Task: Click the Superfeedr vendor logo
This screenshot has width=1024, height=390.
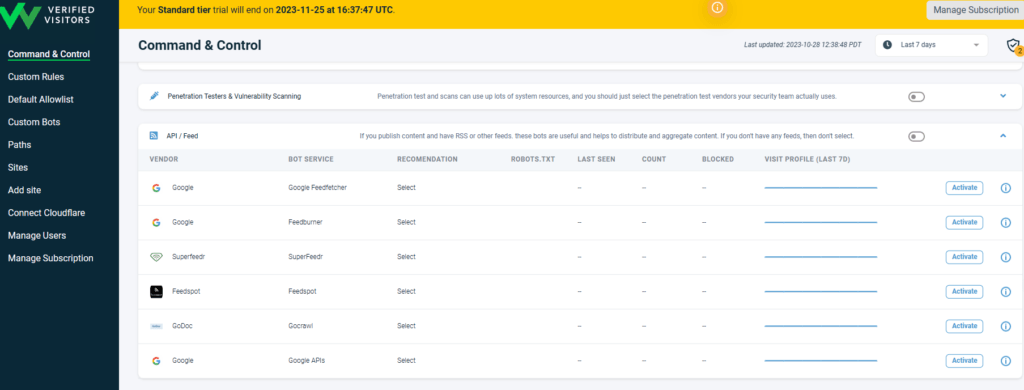Action: point(156,257)
